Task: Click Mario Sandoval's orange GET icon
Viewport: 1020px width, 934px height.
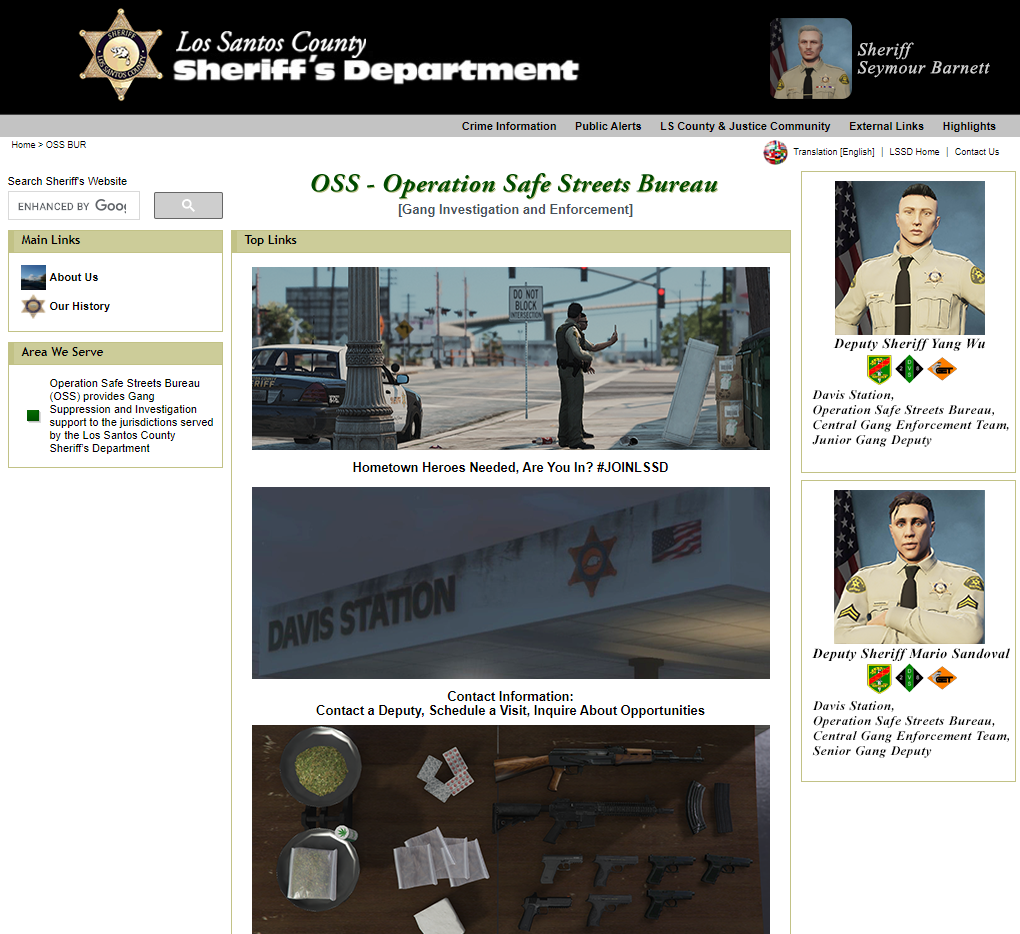Action: (943, 679)
